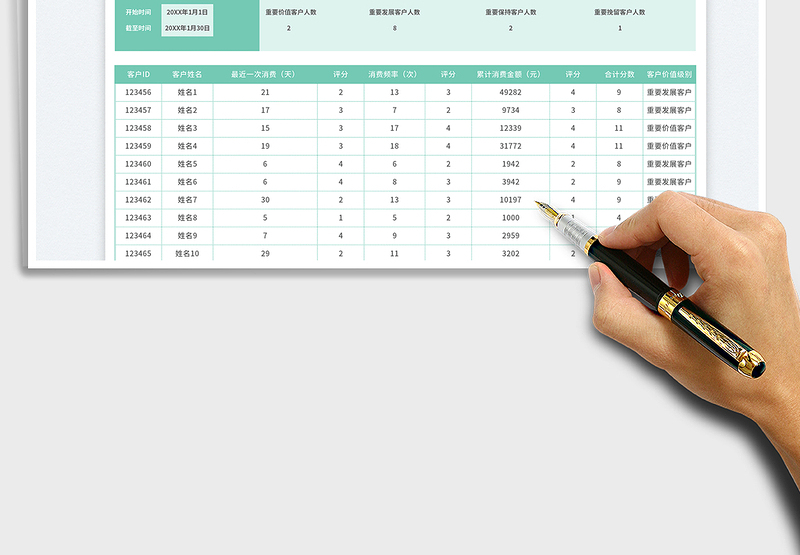The width and height of the screenshot is (800, 555).
Task: Select name cell 姓名6
Action: coord(187,182)
